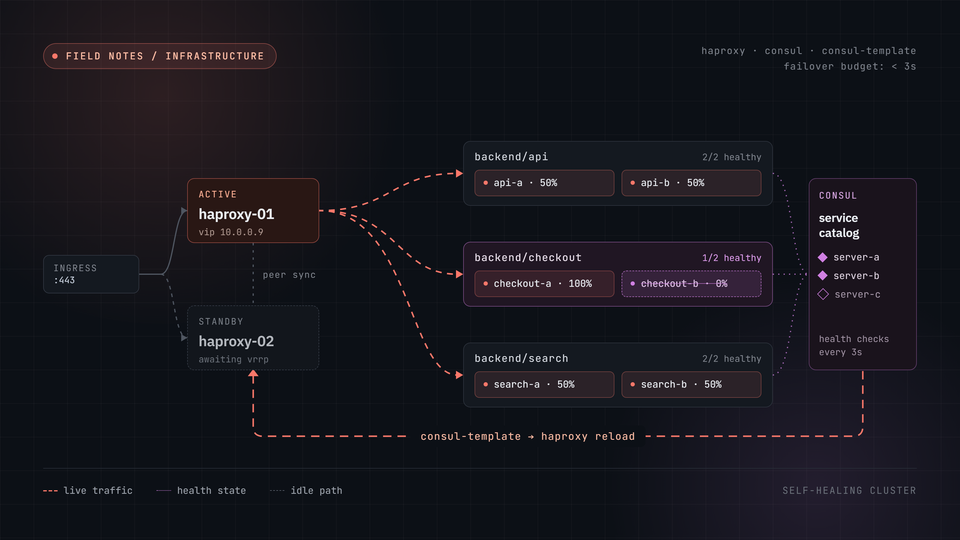Click the awaiting vrrp text

click(233, 359)
